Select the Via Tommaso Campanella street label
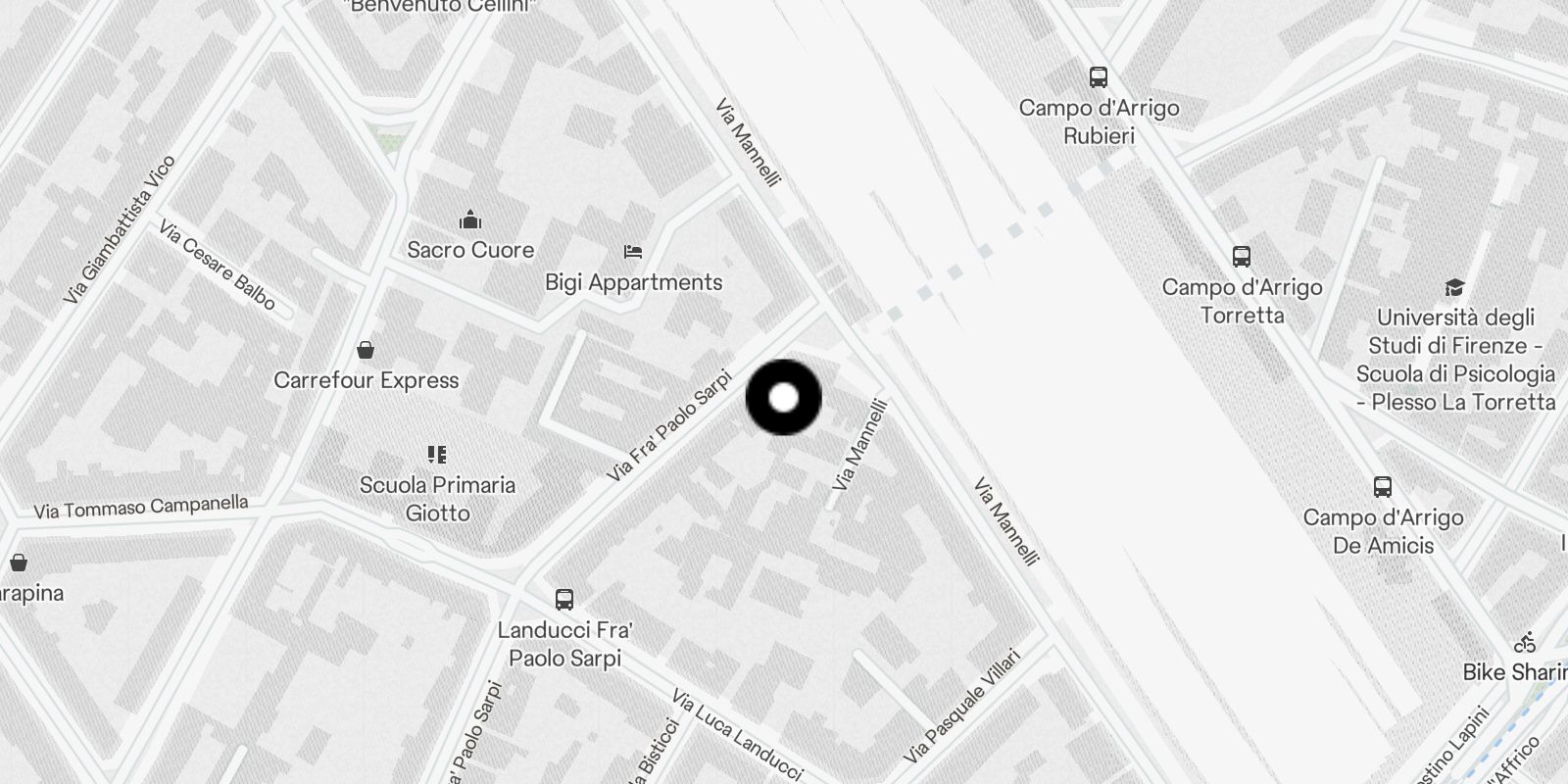Viewport: 1568px width, 784px height. point(141,507)
